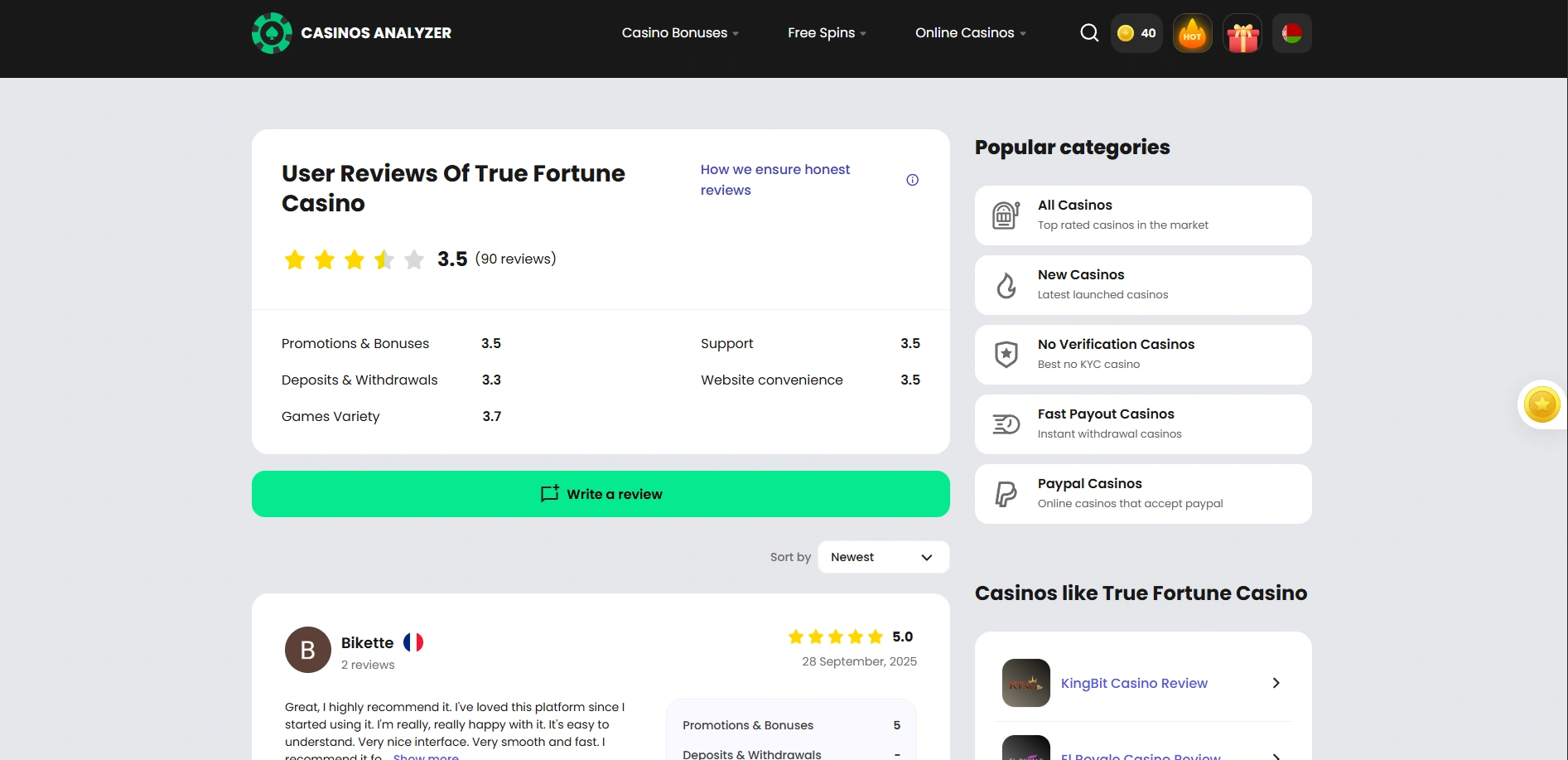Click the speed icon for Fast Payout Casinos

(1006, 424)
